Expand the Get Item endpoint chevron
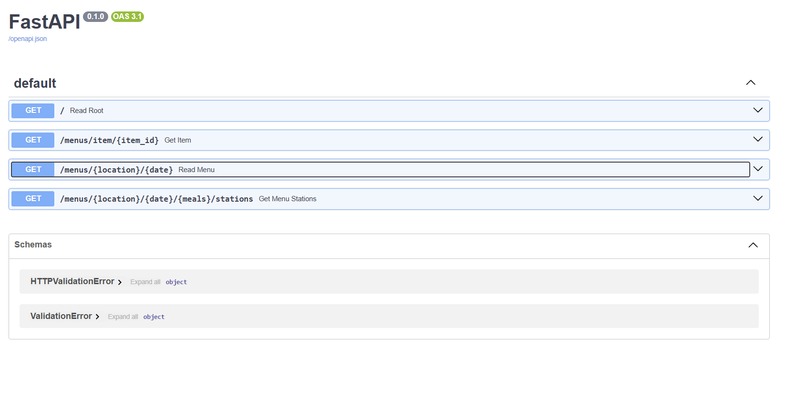The width and height of the screenshot is (806, 400). [758, 139]
